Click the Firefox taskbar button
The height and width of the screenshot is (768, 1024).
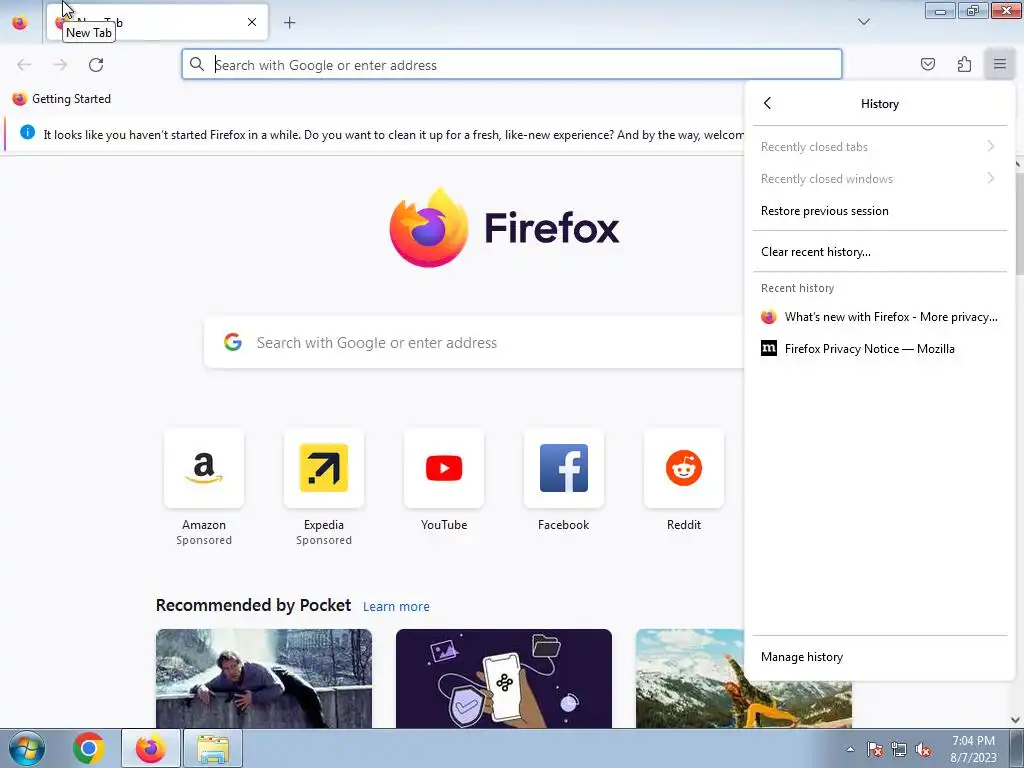tap(151, 748)
